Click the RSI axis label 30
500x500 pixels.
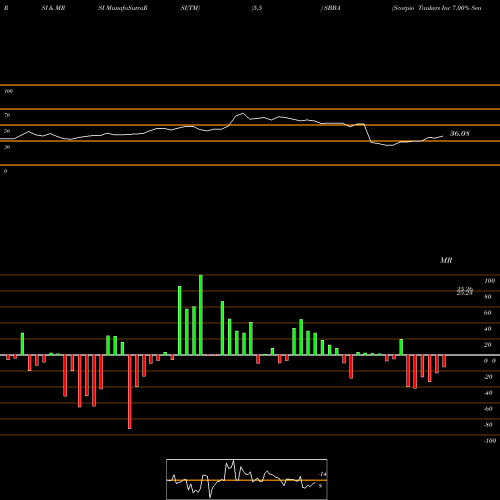[7, 147]
